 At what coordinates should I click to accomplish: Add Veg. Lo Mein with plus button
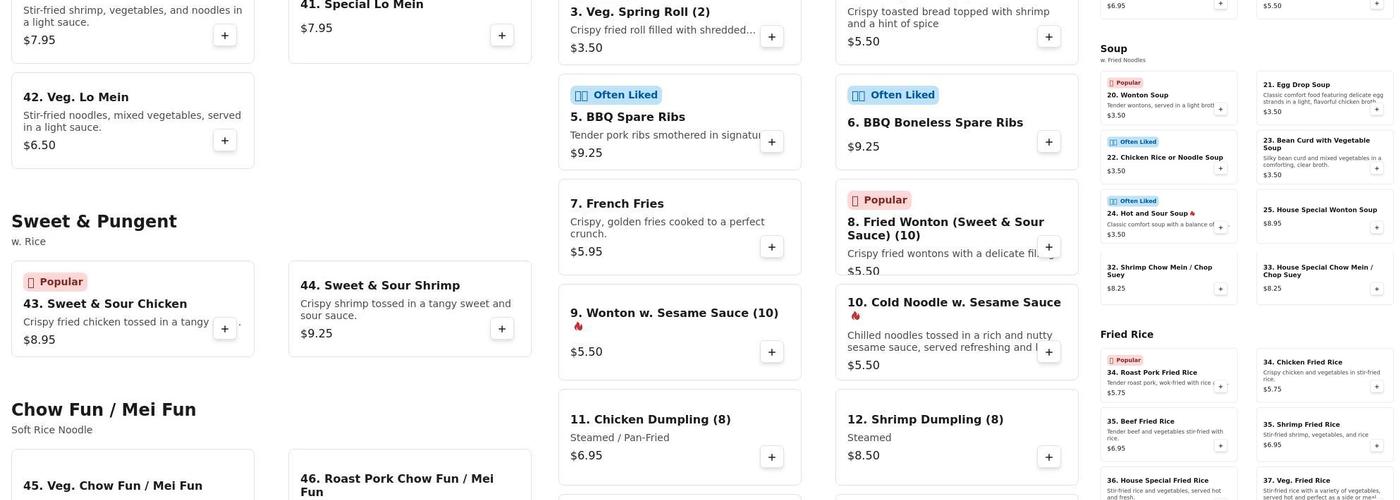225,140
